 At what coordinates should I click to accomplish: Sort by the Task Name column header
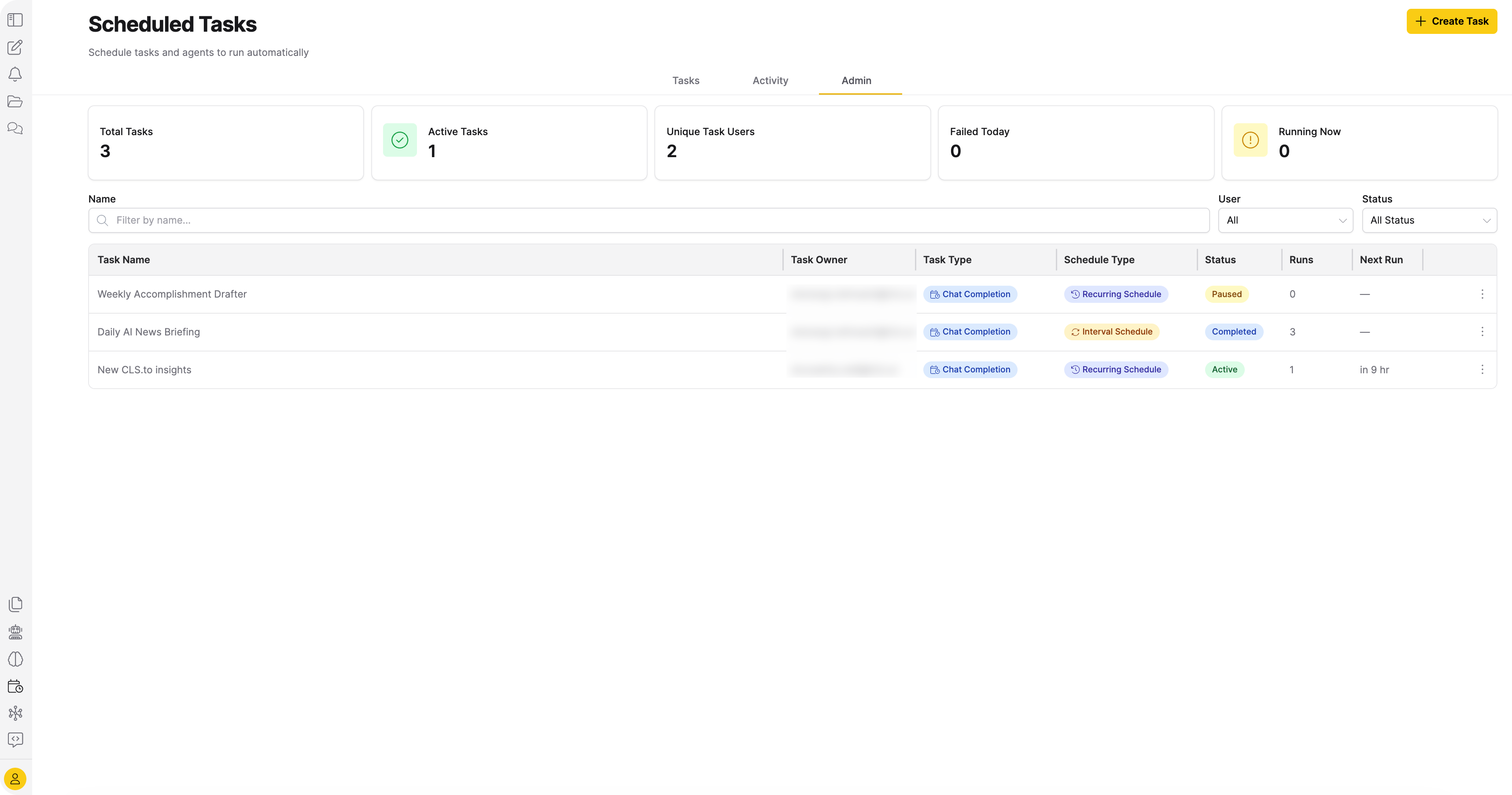click(x=123, y=259)
